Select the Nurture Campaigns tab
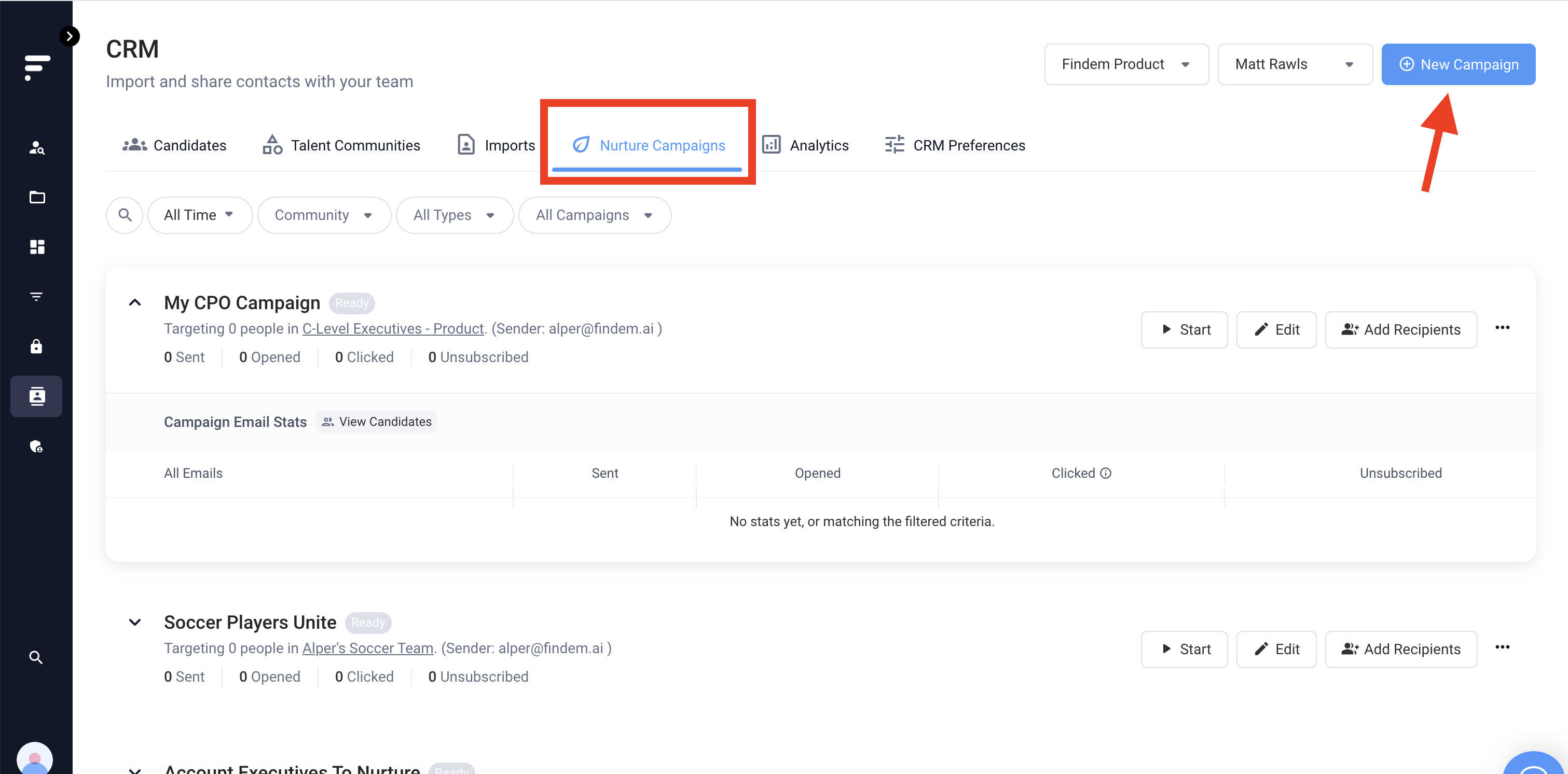 [x=648, y=145]
